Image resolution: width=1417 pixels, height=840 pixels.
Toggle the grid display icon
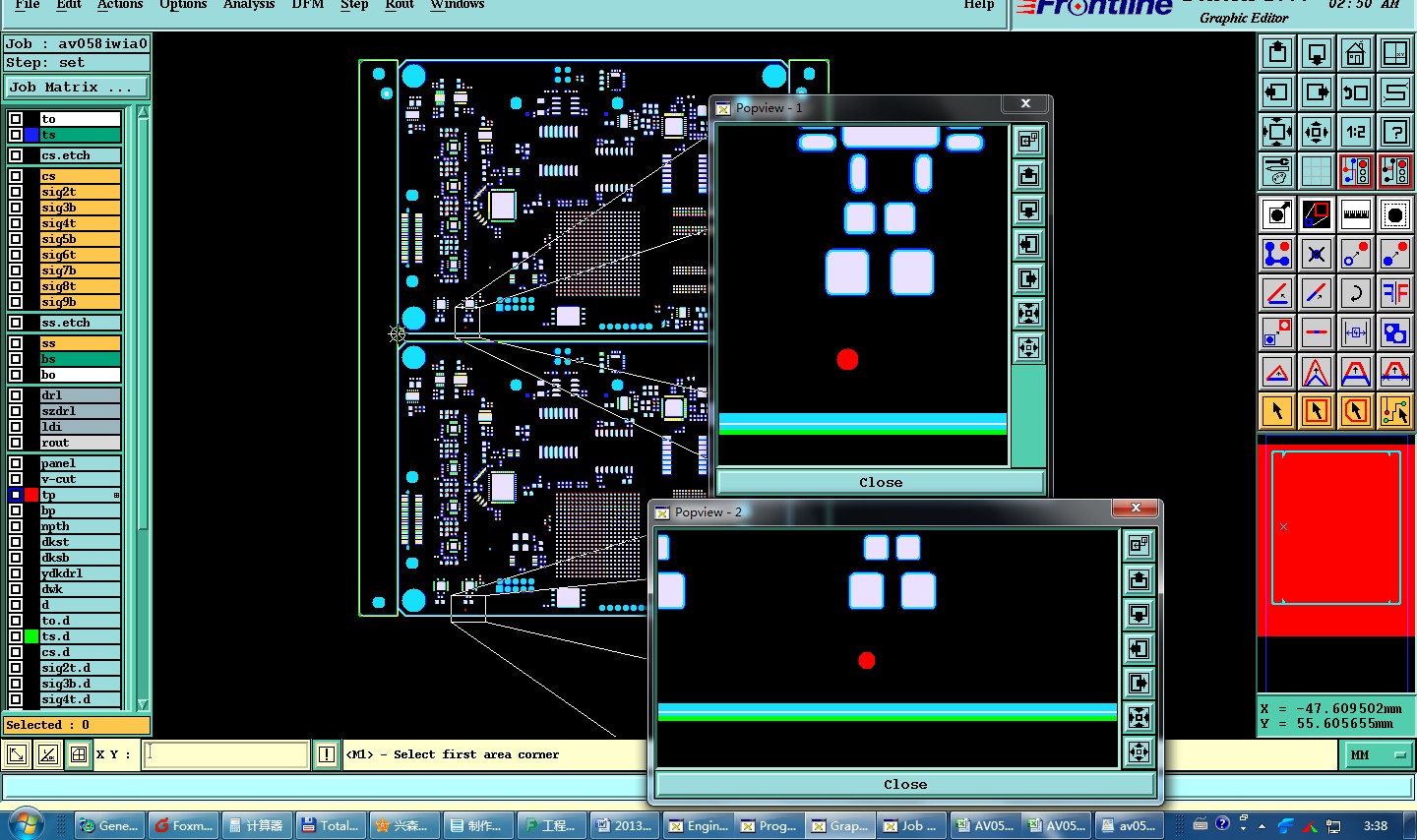(x=1317, y=171)
